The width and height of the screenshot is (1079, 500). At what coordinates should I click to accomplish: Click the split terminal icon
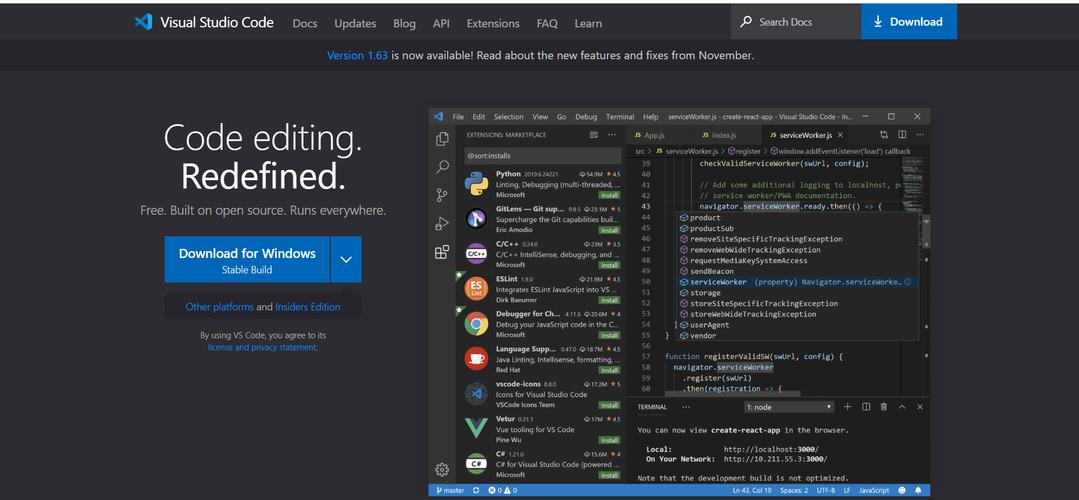(866, 406)
